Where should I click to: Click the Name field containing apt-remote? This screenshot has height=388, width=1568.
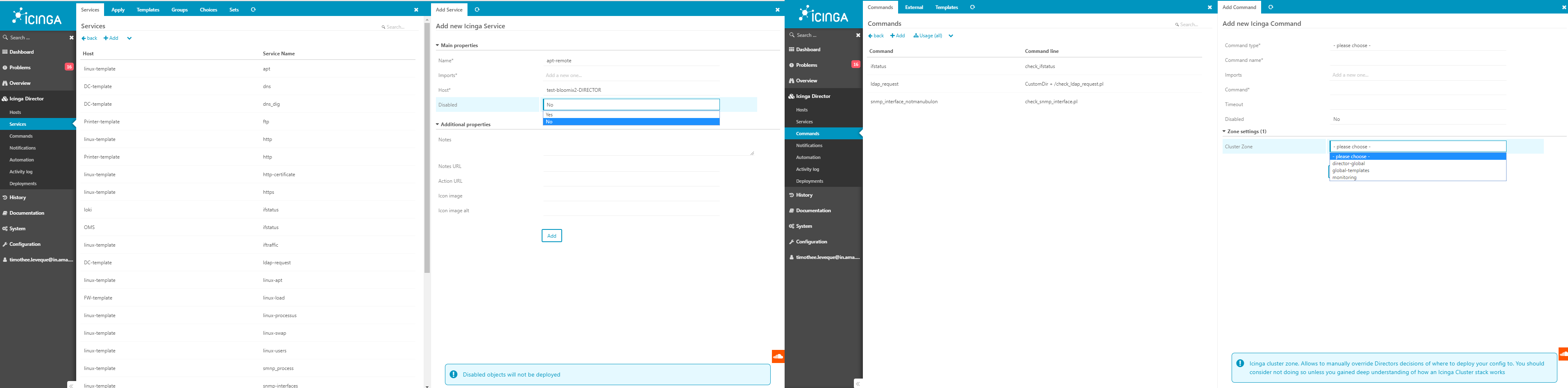point(631,61)
